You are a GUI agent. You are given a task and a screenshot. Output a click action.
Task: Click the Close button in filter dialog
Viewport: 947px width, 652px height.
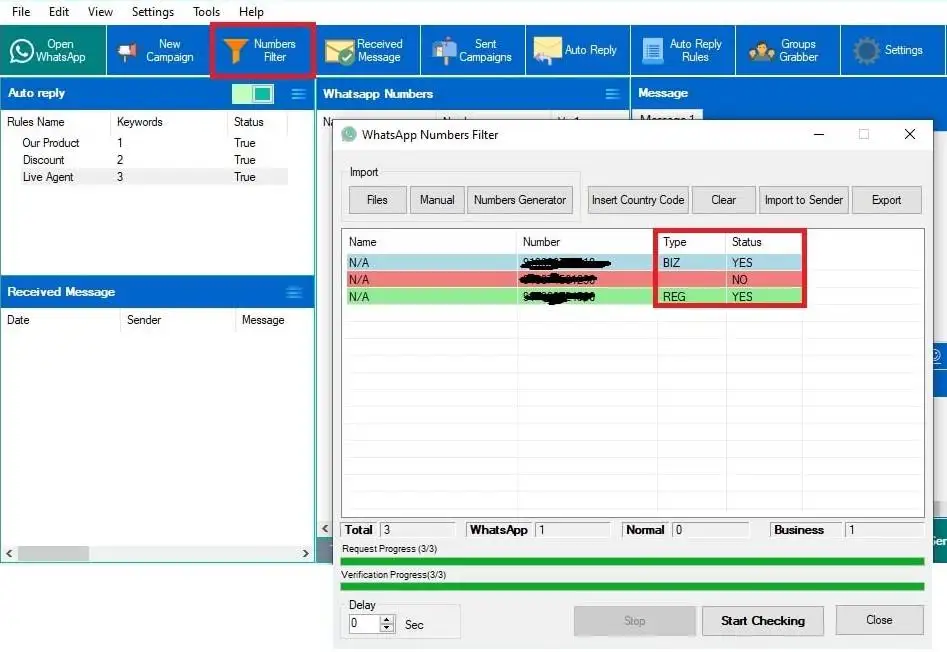click(x=879, y=620)
